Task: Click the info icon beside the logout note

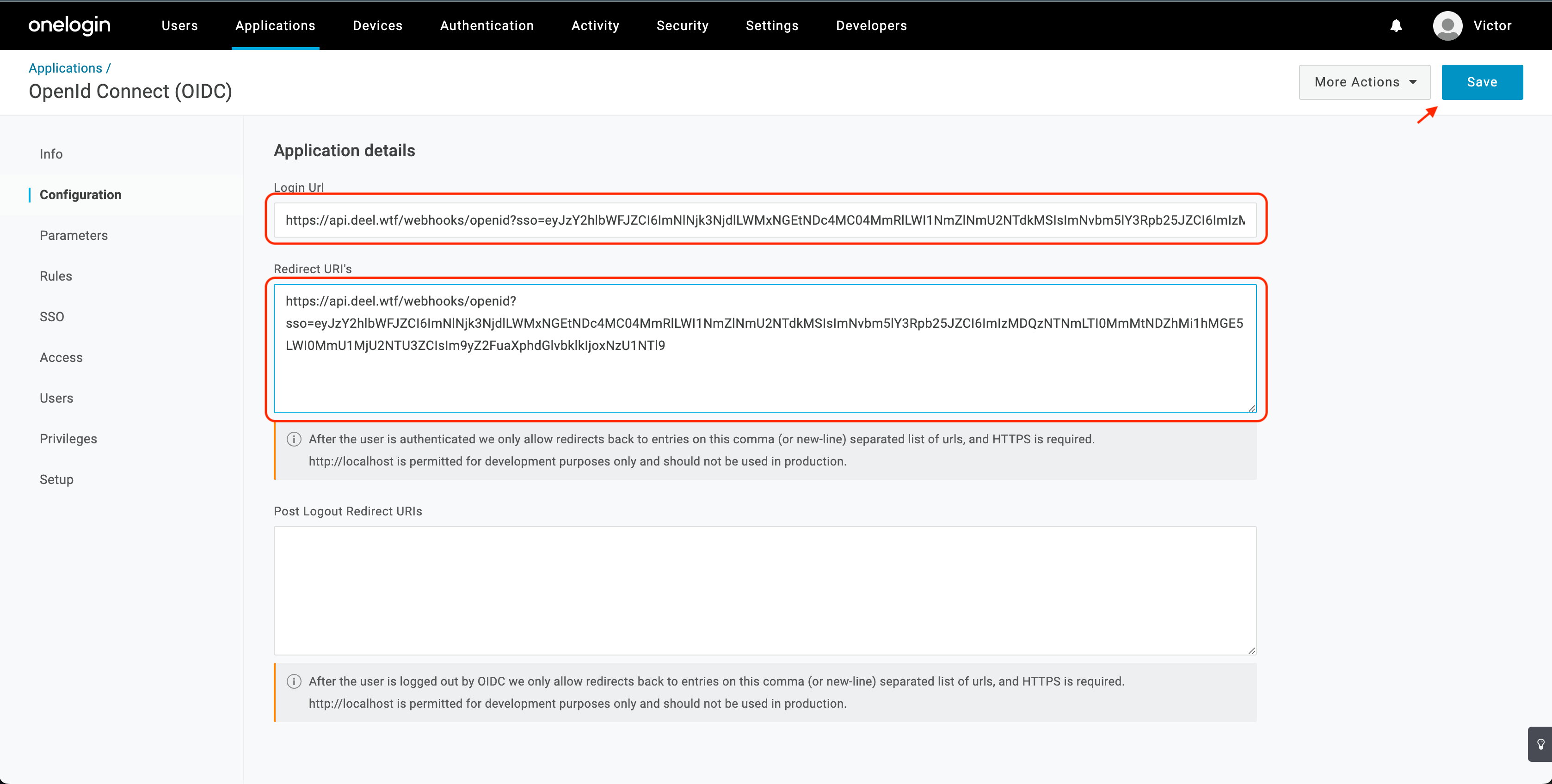Action: tap(294, 681)
